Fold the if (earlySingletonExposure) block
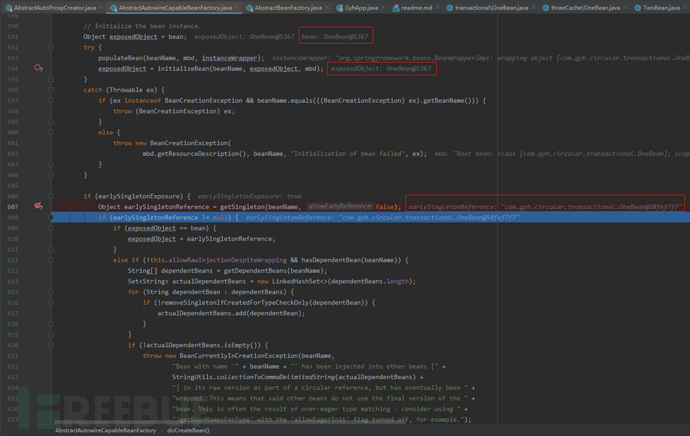Image resolution: width=690 pixels, height=436 pixels. tap(52, 196)
